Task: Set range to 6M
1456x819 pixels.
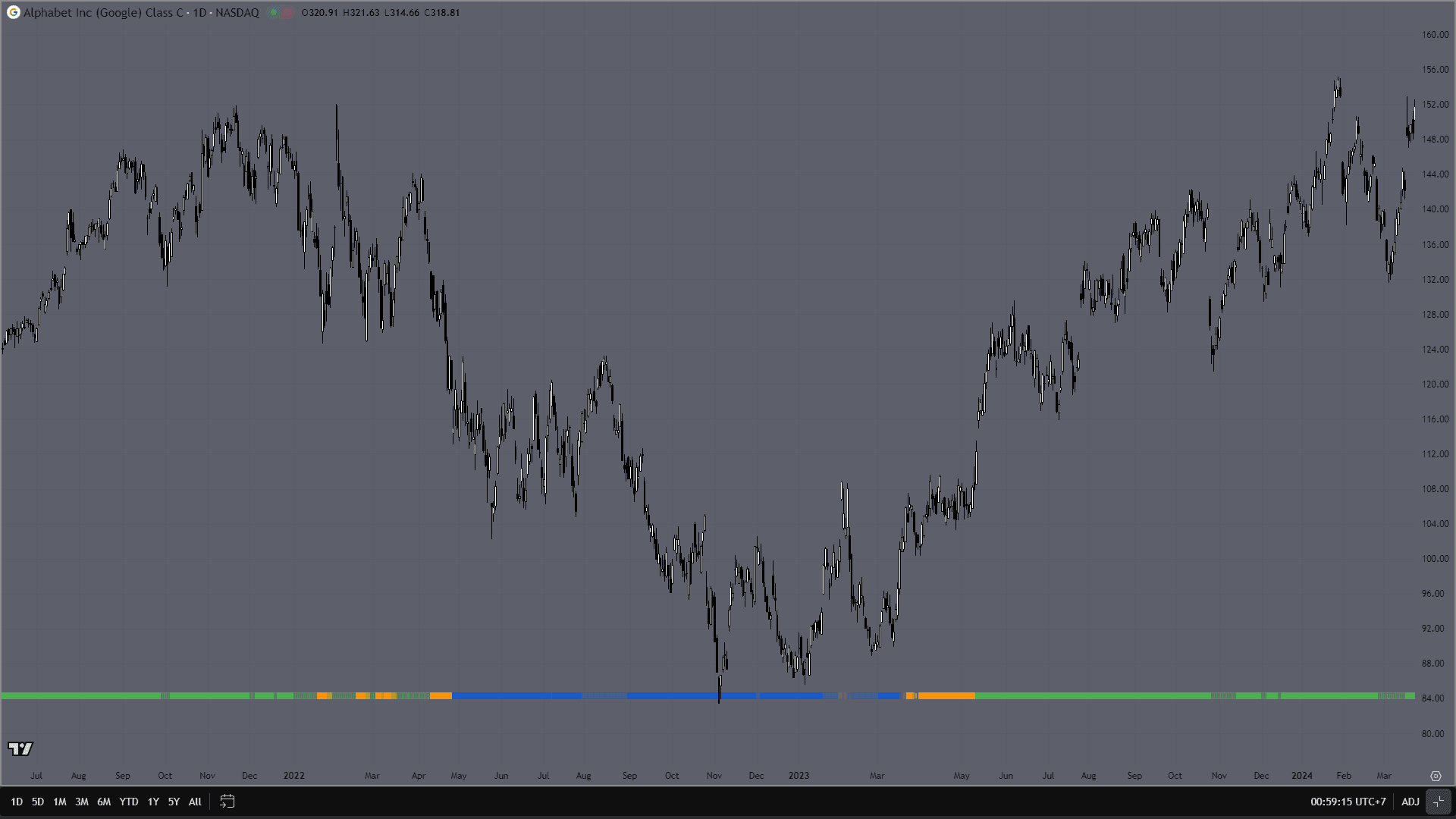Action: click(x=104, y=802)
